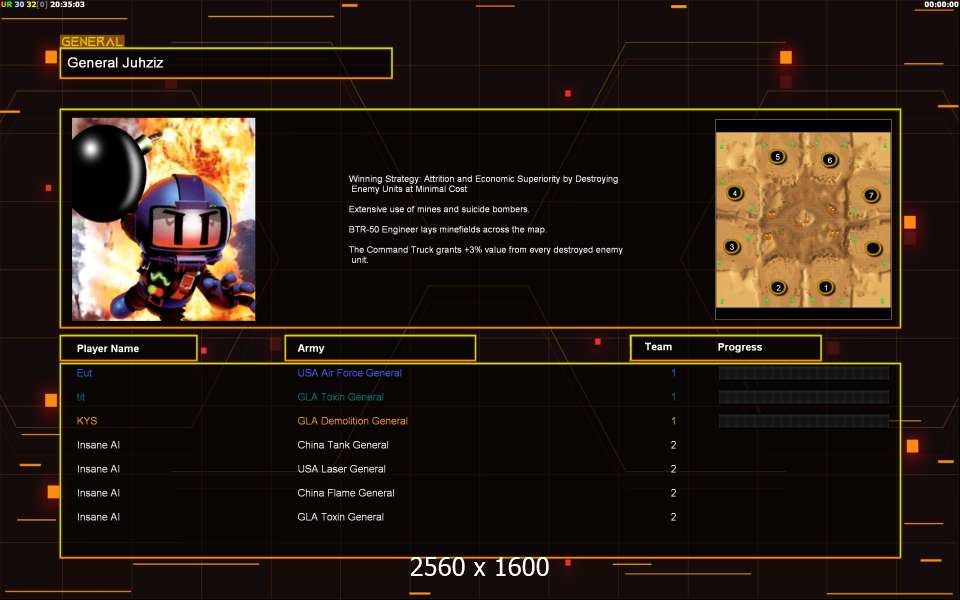Select start position marker 7 on the minimap
Image resolution: width=960 pixels, height=600 pixels.
(871, 195)
